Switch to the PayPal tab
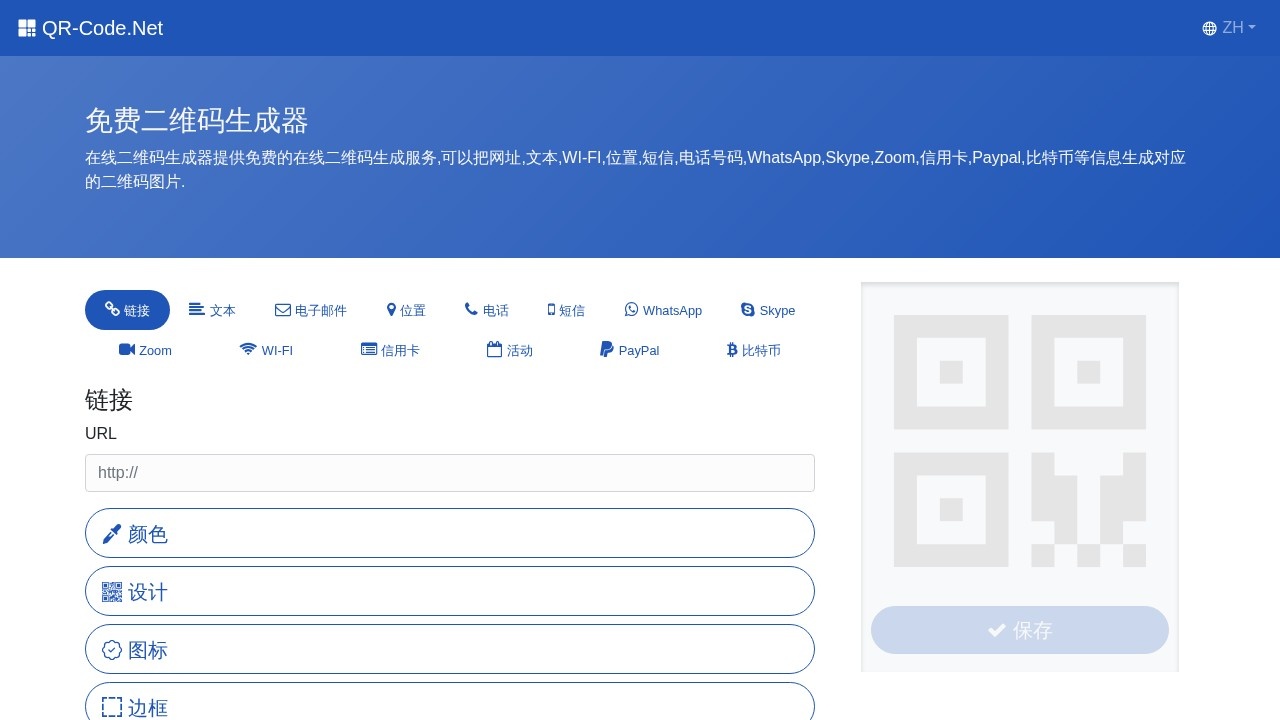1280x720 pixels. [630, 350]
